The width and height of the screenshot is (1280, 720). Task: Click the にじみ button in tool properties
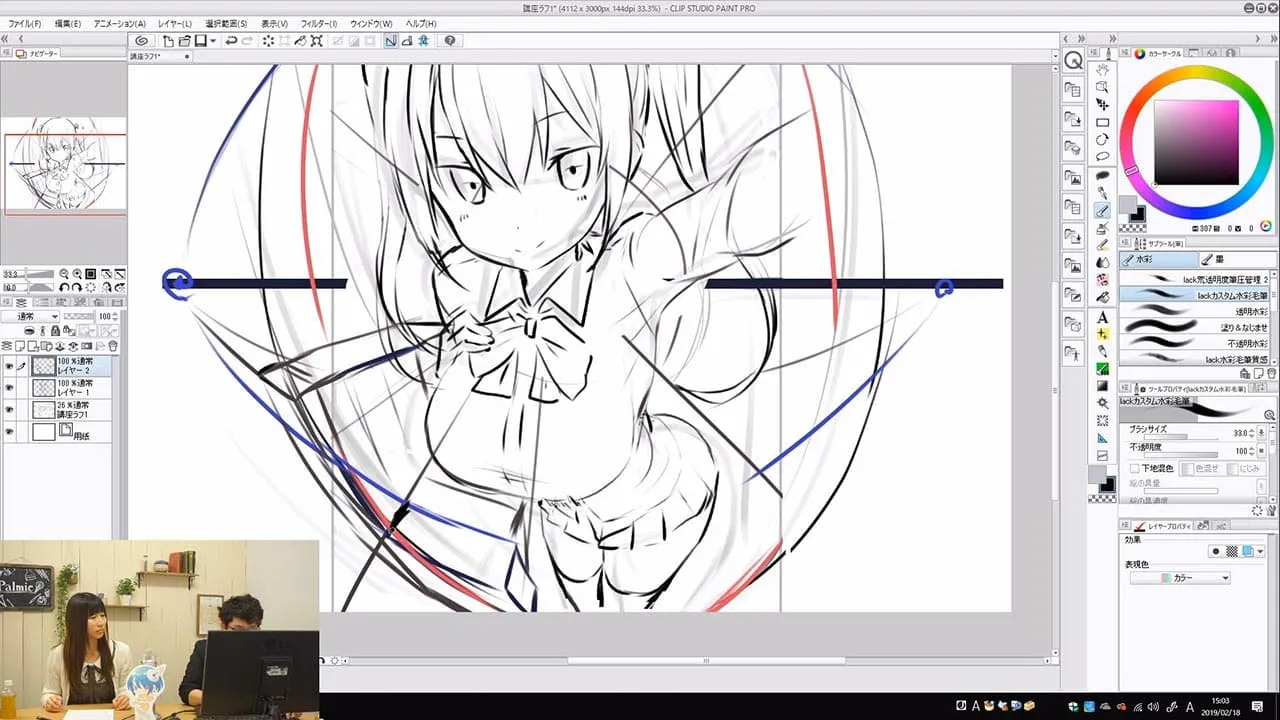click(x=1250, y=467)
